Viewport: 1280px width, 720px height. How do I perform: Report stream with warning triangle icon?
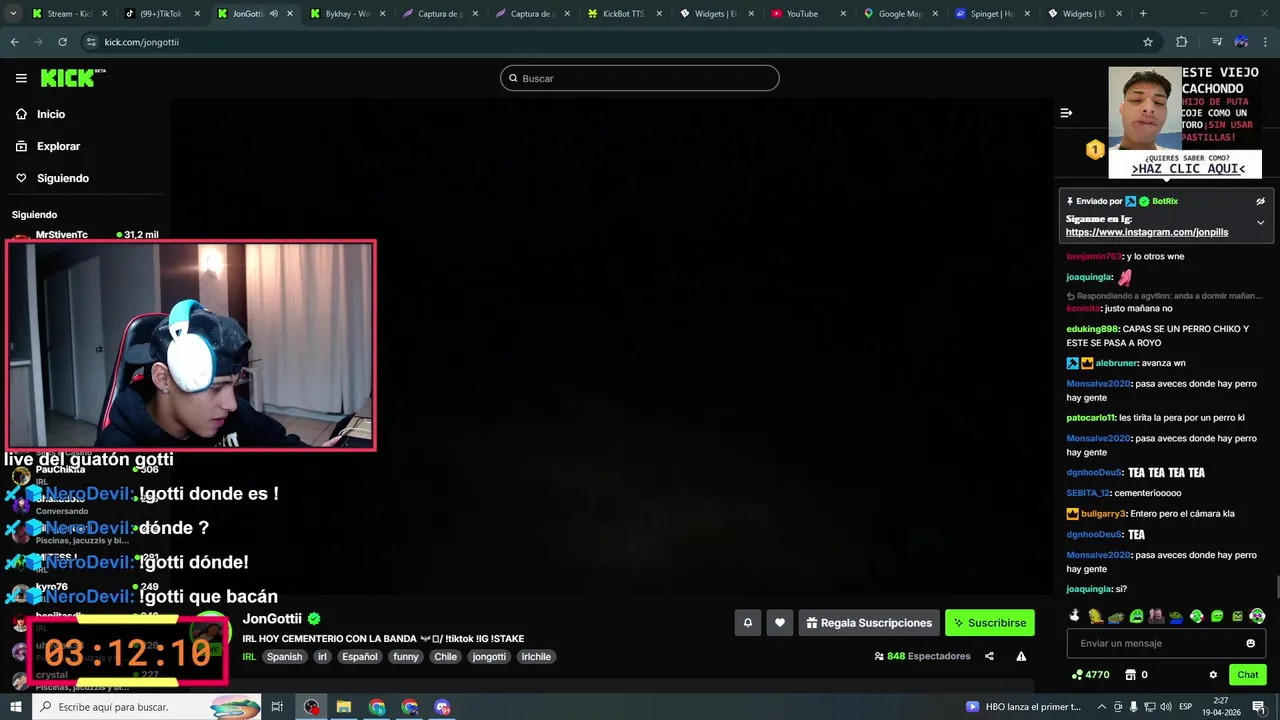[1021, 656]
